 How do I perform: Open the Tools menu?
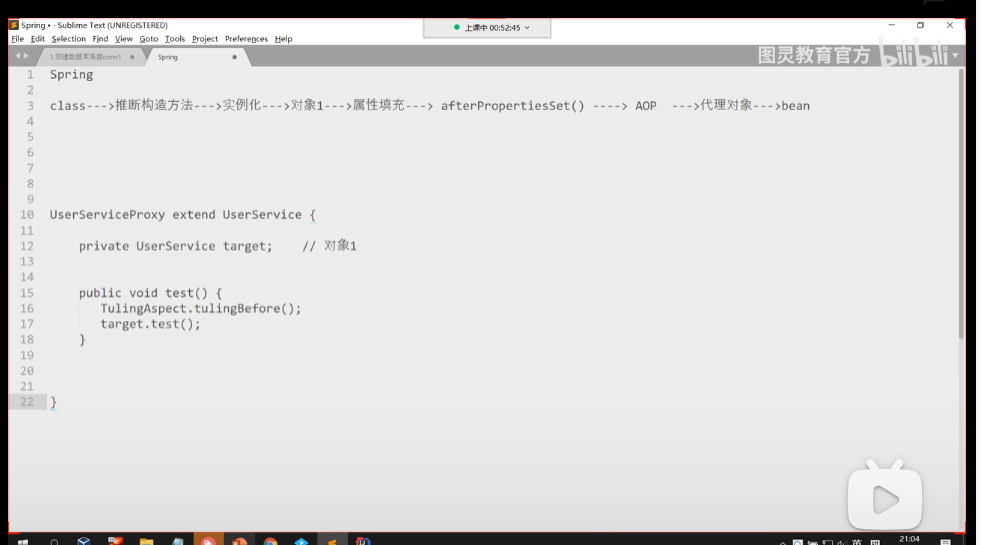pos(175,39)
